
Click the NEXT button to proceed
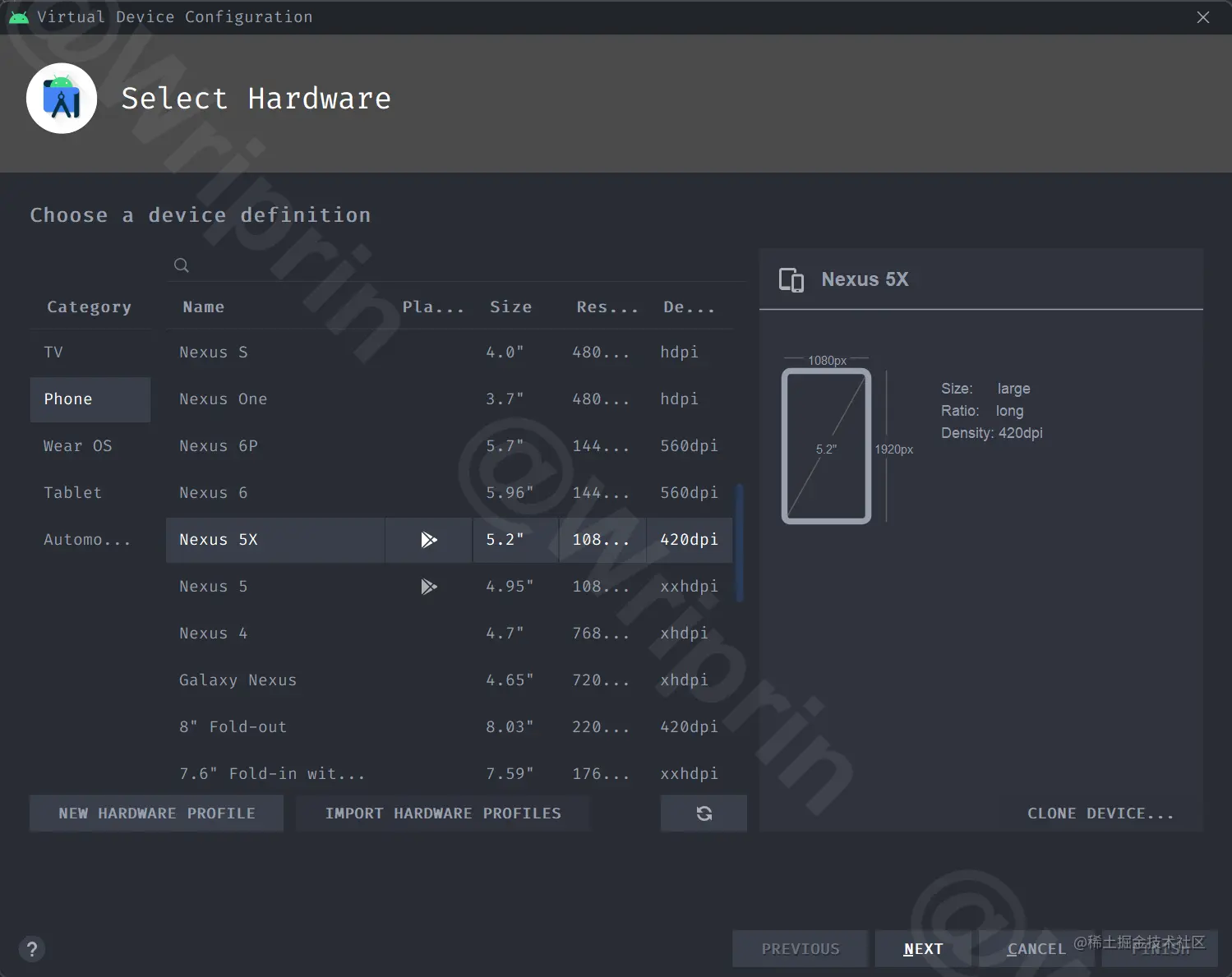coord(923,948)
